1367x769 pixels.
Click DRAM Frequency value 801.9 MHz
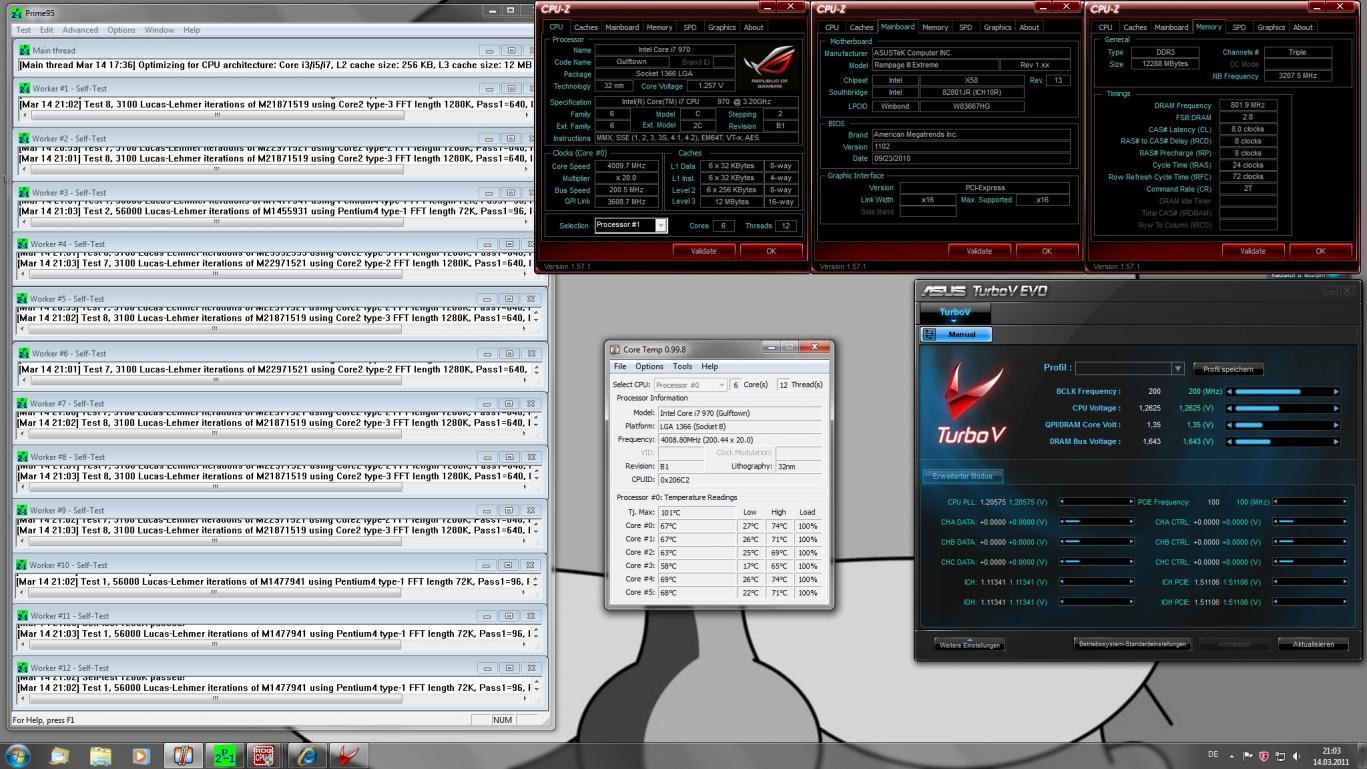[x=1247, y=105]
